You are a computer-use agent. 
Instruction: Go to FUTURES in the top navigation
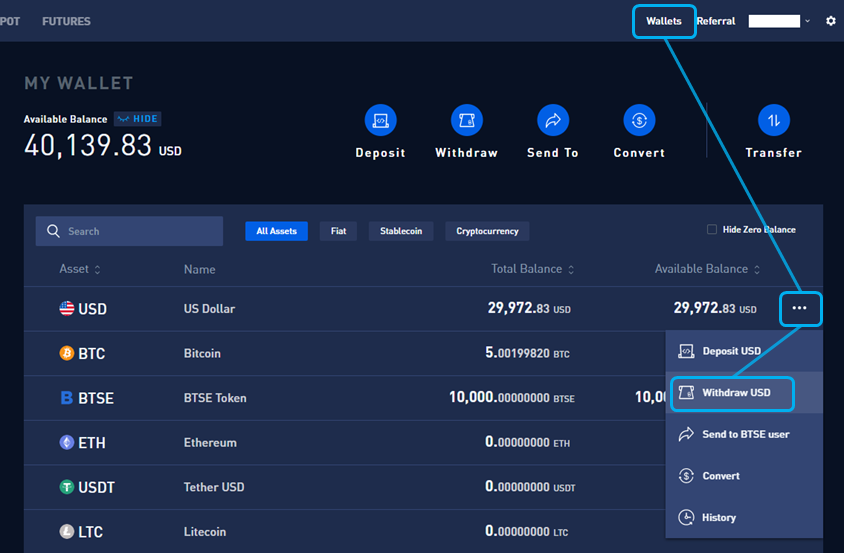(x=66, y=22)
